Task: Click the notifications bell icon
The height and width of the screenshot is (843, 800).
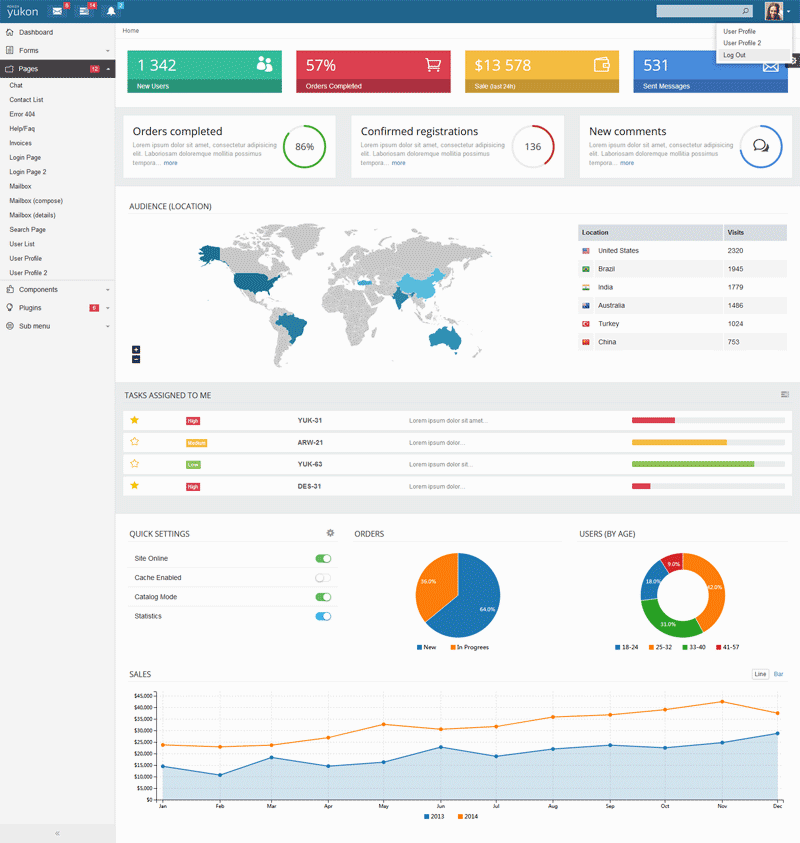Action: coord(110,11)
